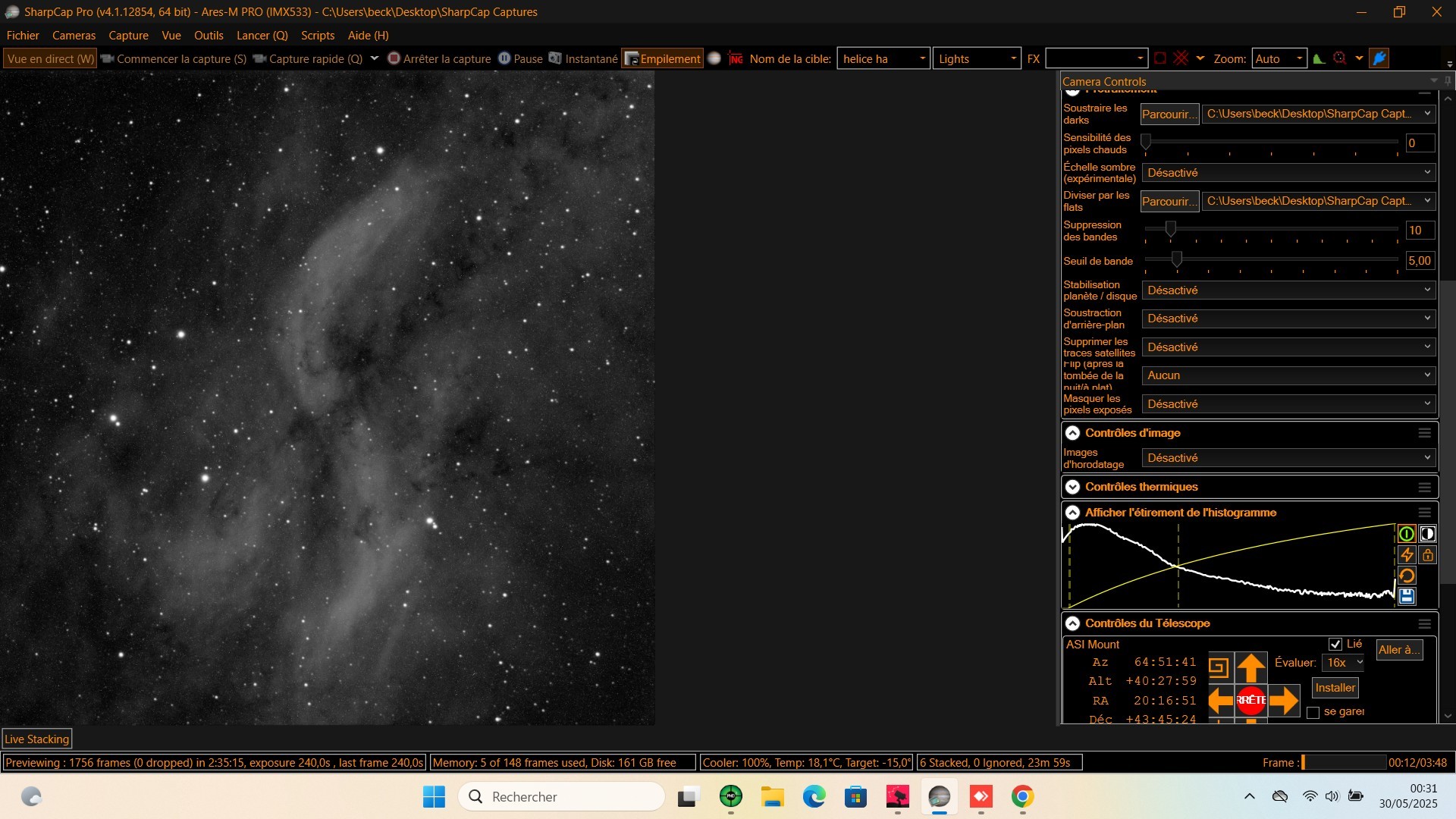Apply auto-stretch with the lightning bolt icon
The width and height of the screenshot is (1456, 819).
coord(1406,555)
